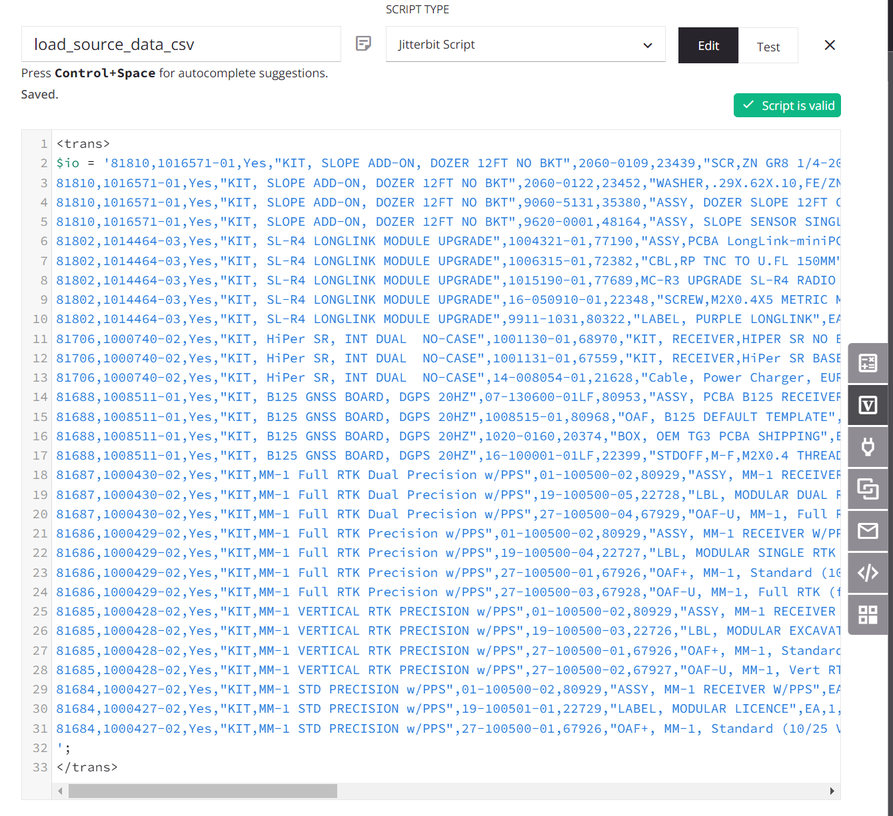The width and height of the screenshot is (893, 816).
Task: Expand the Jitterbit Script type selector chevron
Action: (648, 44)
